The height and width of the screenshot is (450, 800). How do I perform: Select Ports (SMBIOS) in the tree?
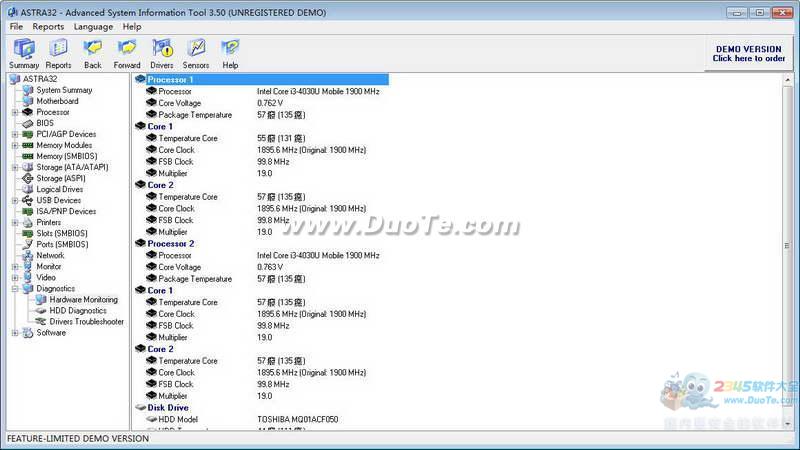click(x=62, y=244)
